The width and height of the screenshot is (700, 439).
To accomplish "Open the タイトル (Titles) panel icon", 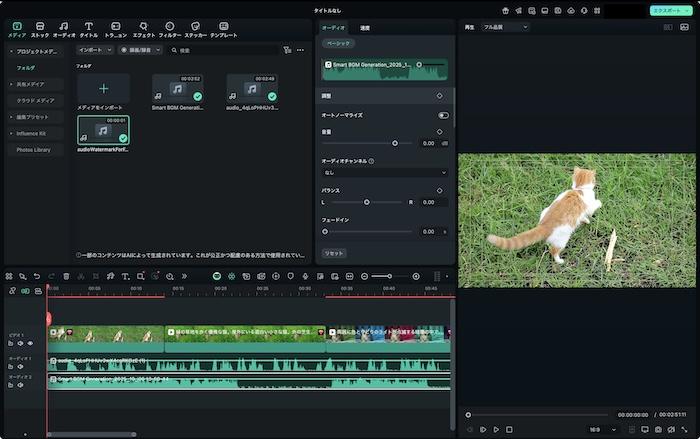I will tap(89, 28).
